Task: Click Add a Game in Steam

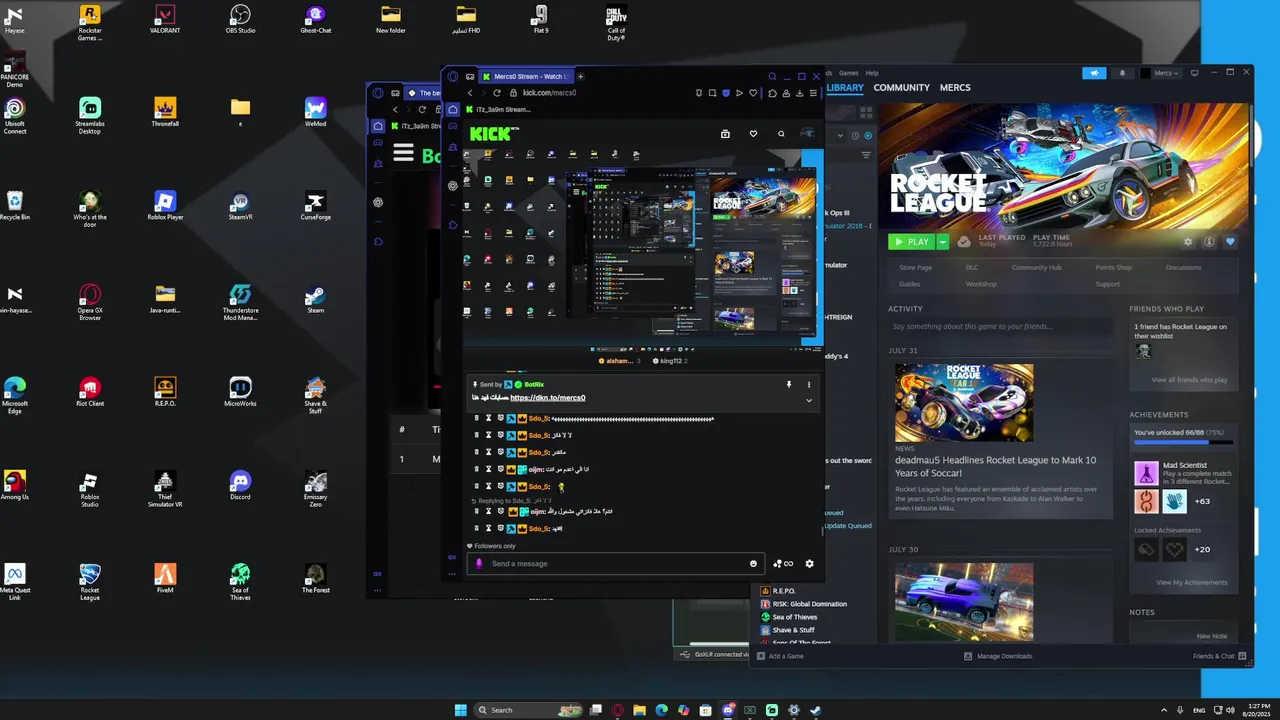Action: [779, 656]
